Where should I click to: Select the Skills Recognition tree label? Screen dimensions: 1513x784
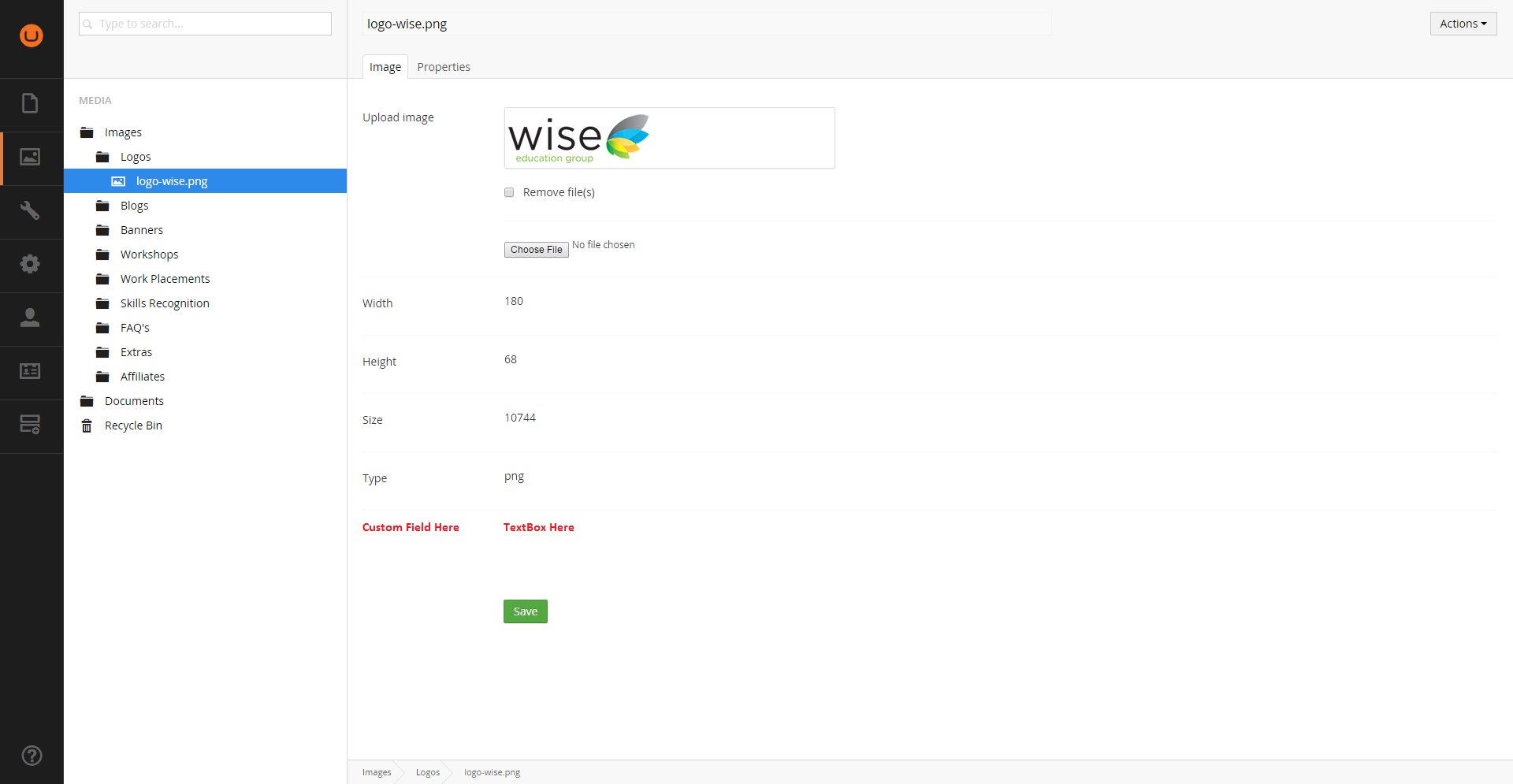coord(165,303)
